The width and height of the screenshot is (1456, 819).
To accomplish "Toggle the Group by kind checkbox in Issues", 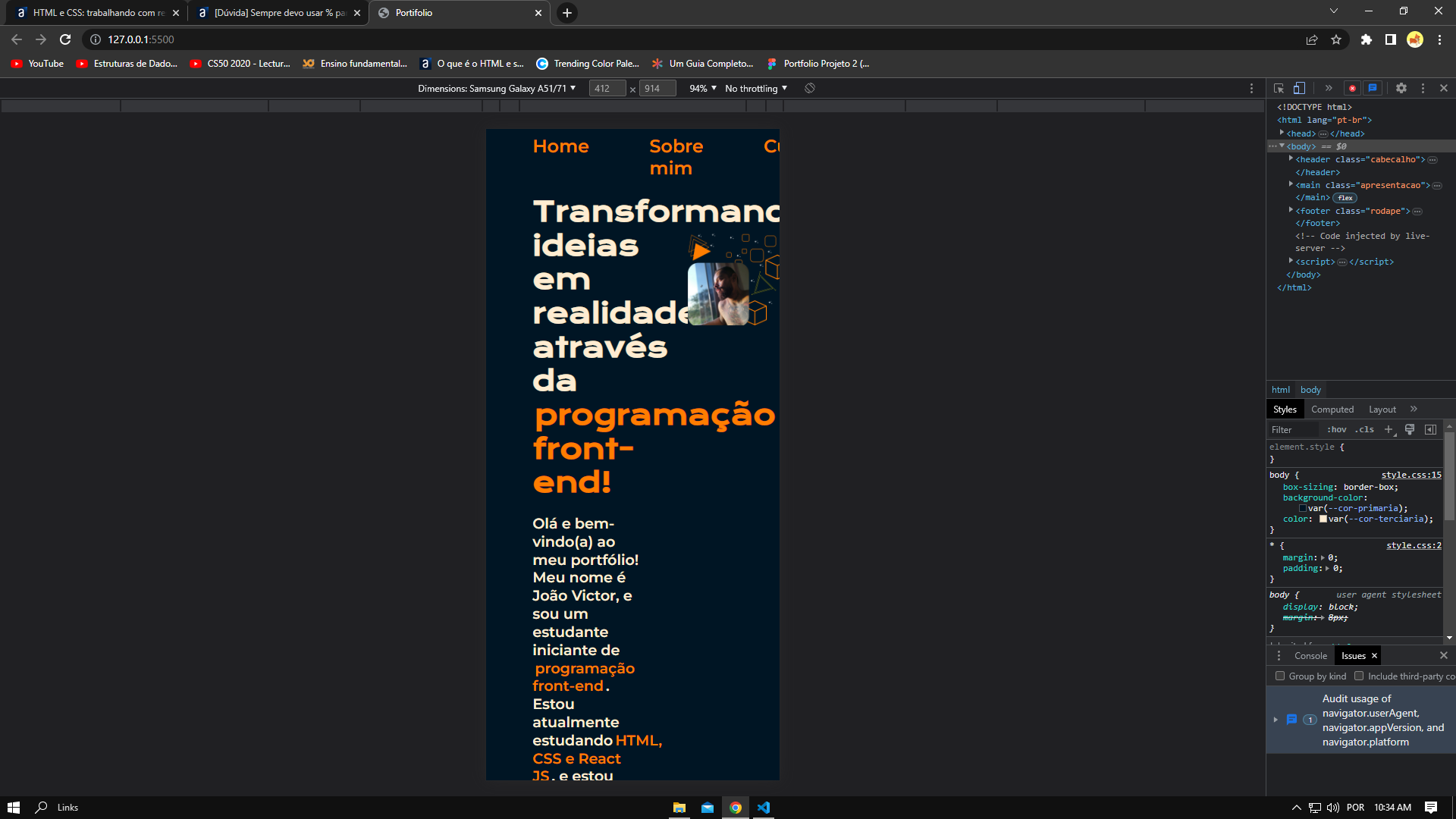I will [x=1280, y=676].
